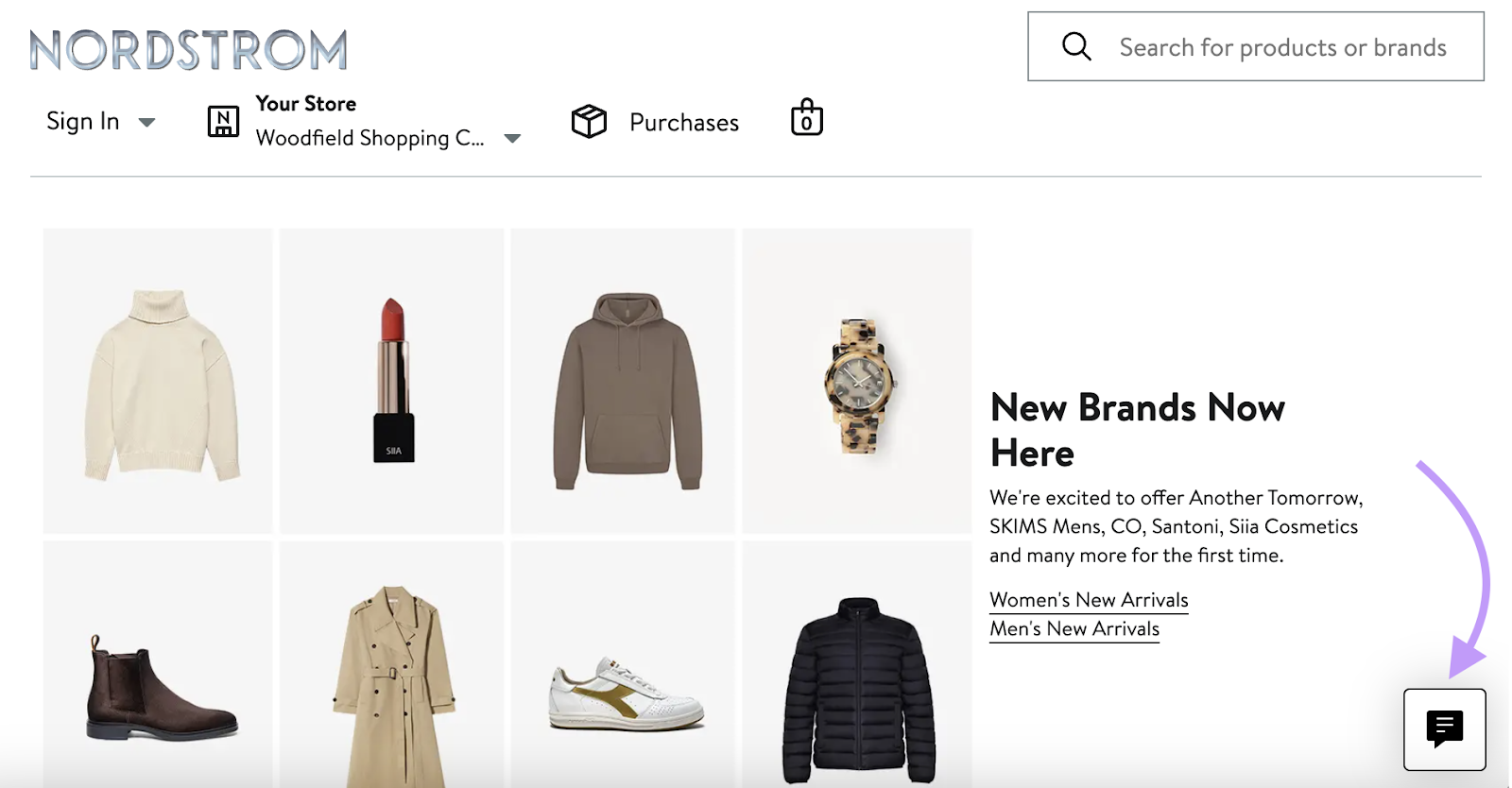The image size is (1512, 788).
Task: Expand the Your Store dropdown arrow
Action: click(512, 139)
